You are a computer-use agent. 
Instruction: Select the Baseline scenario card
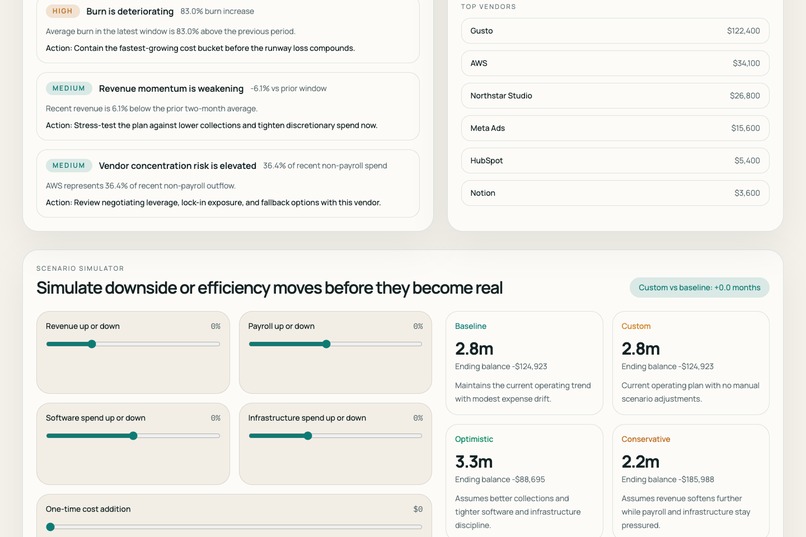524,363
